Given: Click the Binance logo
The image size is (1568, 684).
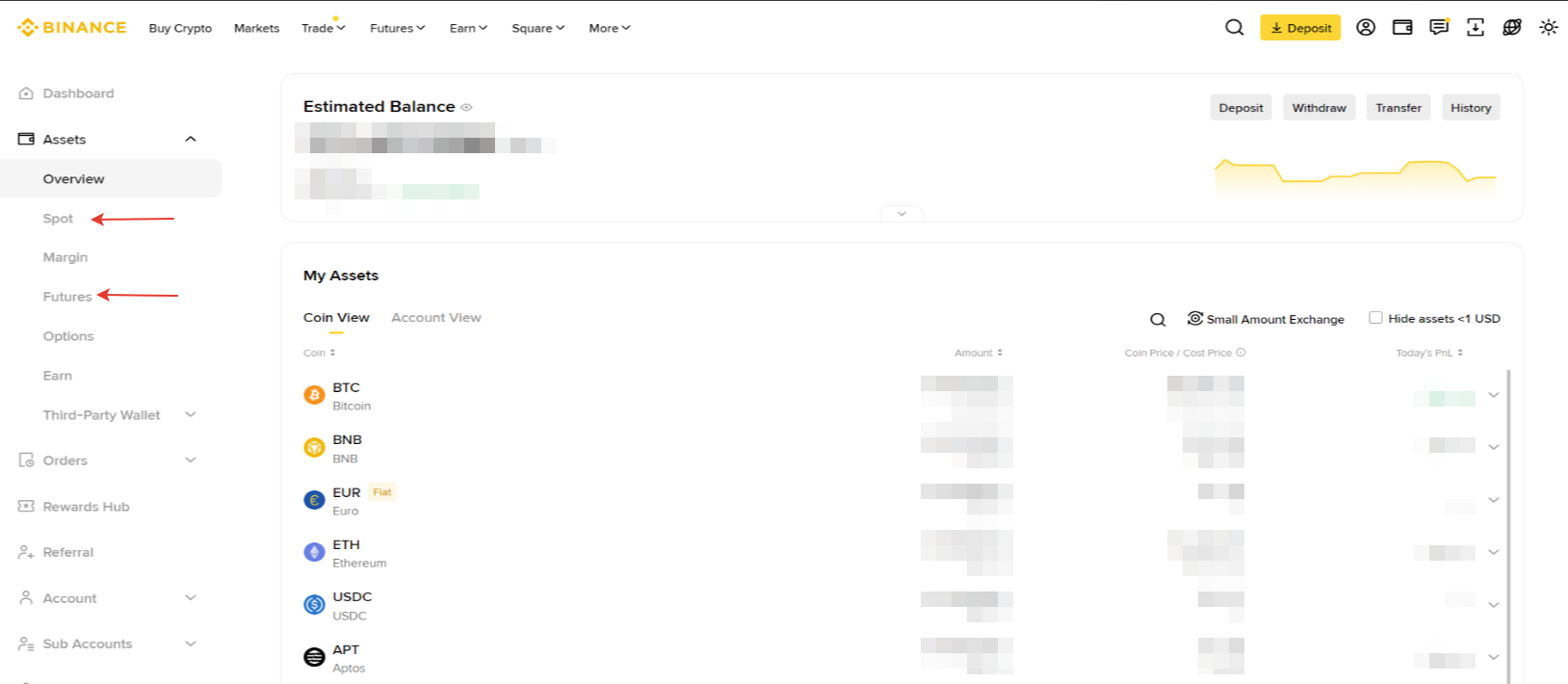Looking at the screenshot, I should point(72,28).
